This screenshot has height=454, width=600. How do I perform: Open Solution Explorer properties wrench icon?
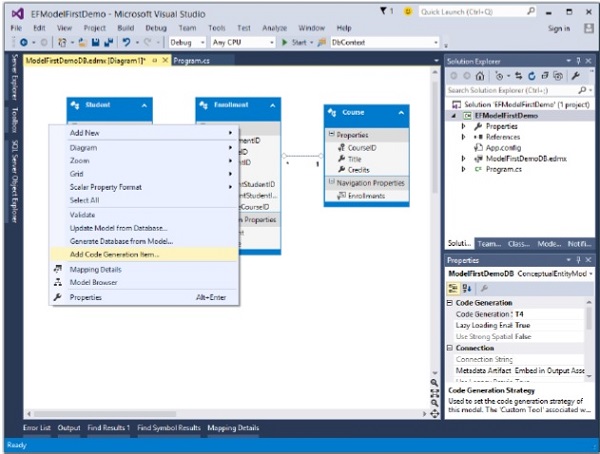click(x=576, y=75)
